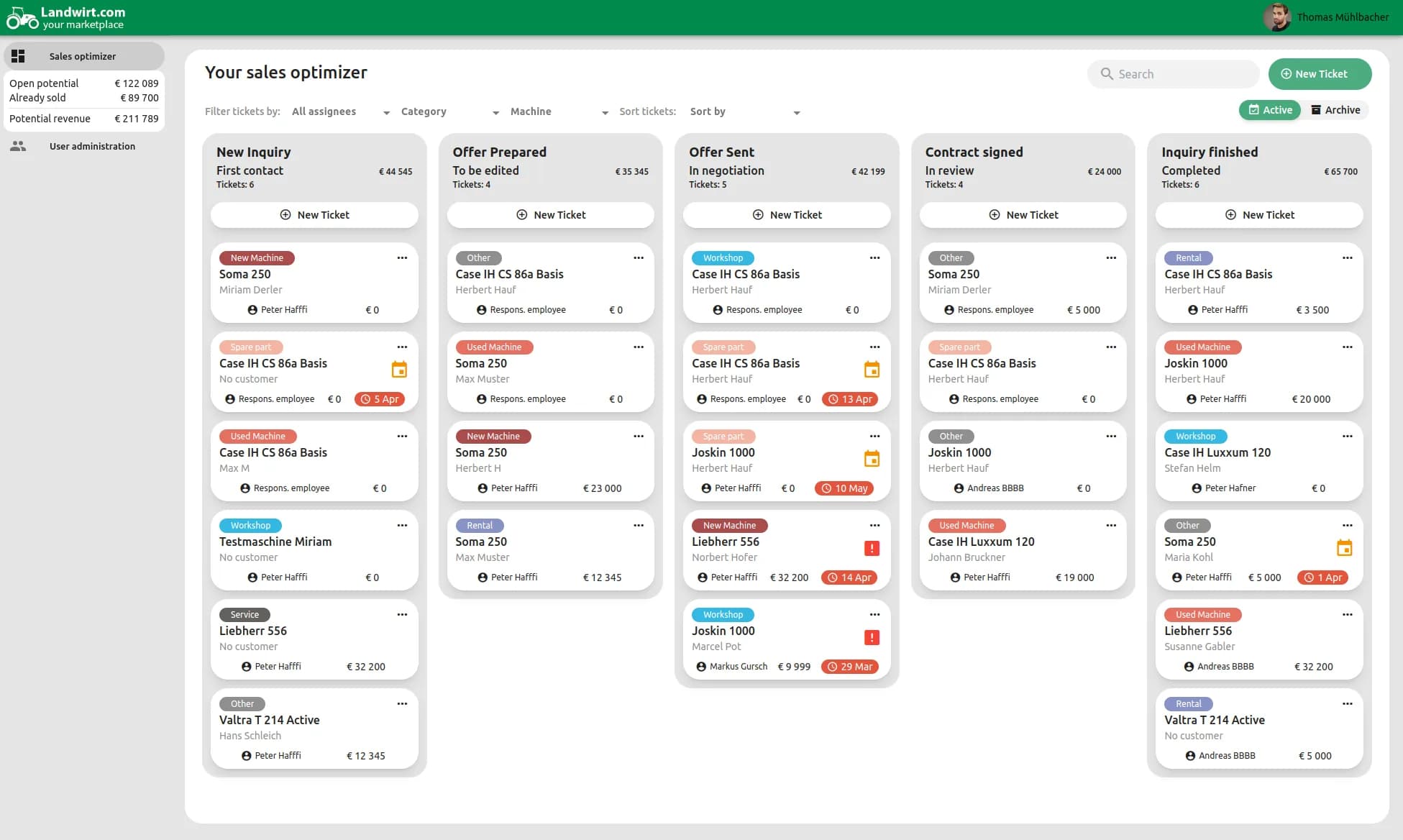Click the 5 Apr due date badge

point(380,399)
